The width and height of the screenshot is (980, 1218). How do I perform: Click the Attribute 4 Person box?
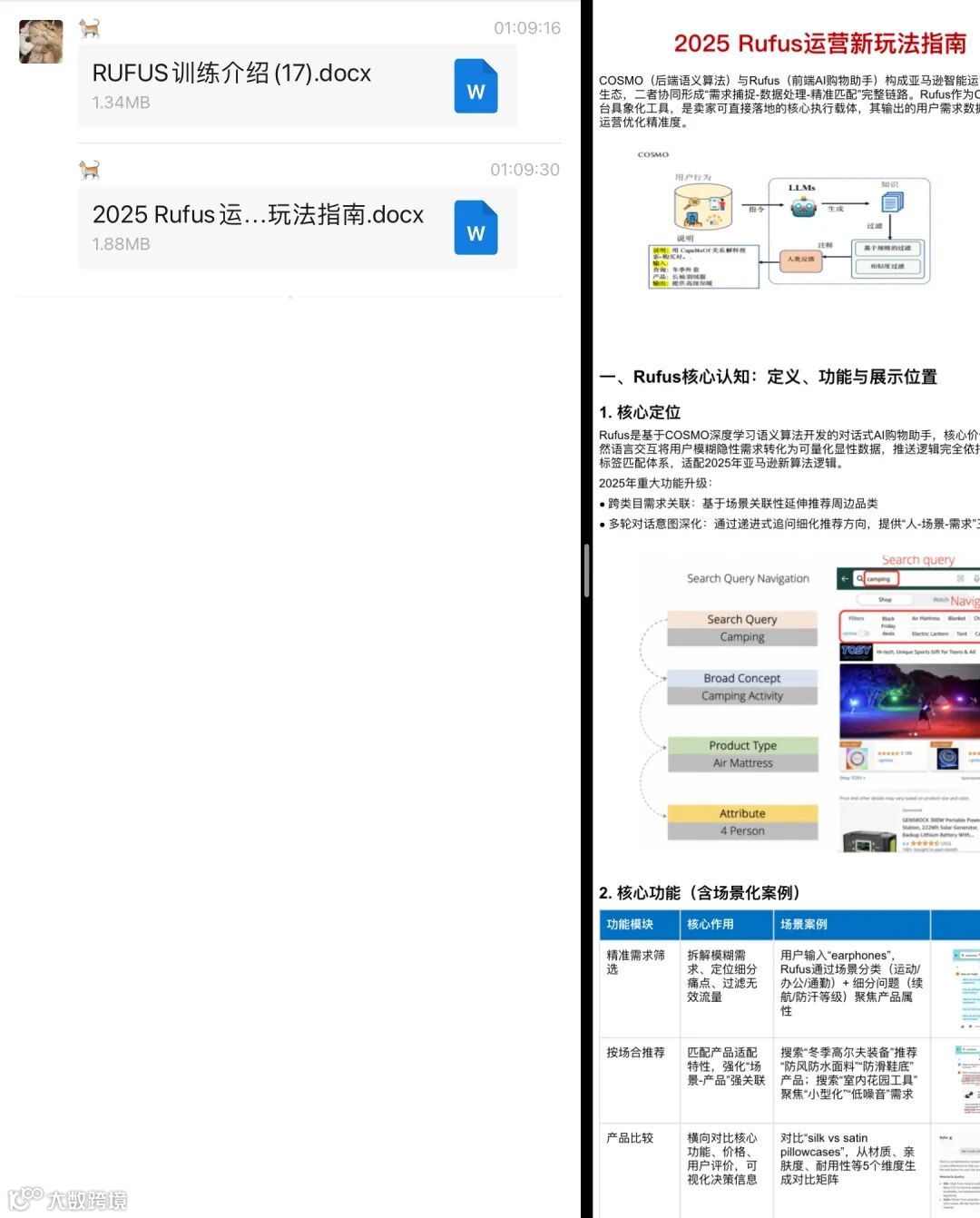[742, 822]
